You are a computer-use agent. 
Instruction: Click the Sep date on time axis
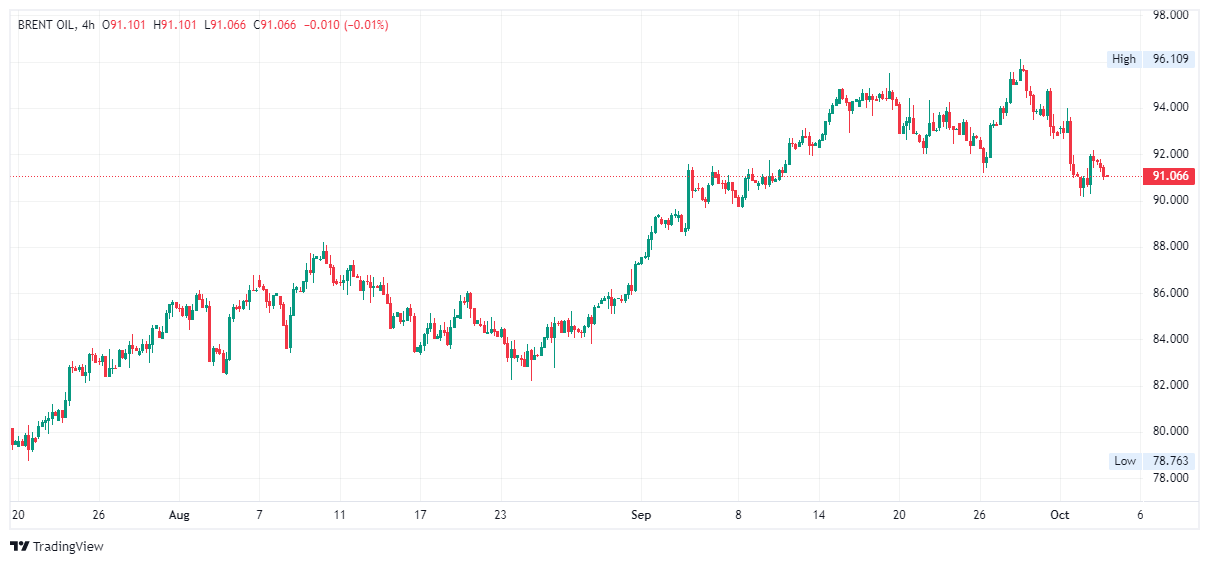point(641,515)
